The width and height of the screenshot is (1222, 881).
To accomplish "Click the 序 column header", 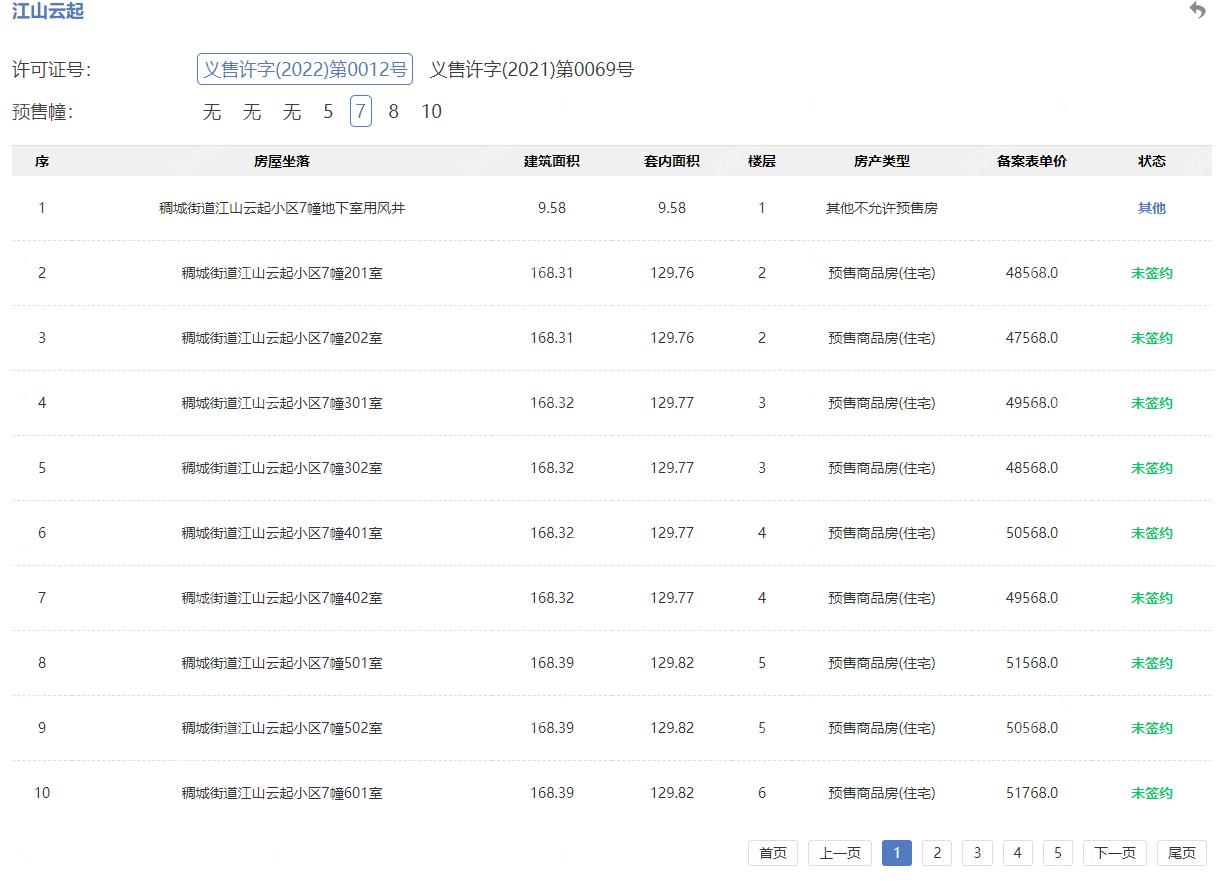I will pyautogui.click(x=42, y=161).
